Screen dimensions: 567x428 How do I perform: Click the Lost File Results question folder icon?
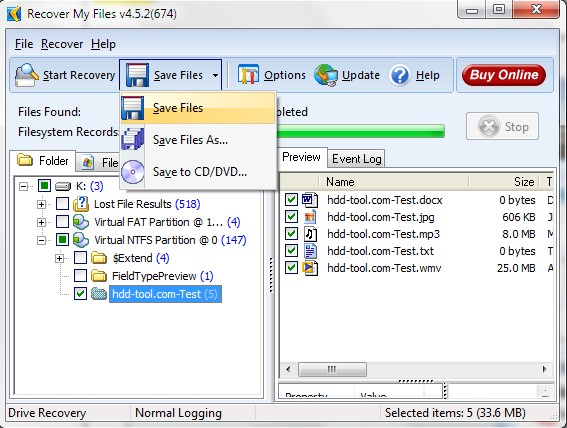(x=81, y=204)
